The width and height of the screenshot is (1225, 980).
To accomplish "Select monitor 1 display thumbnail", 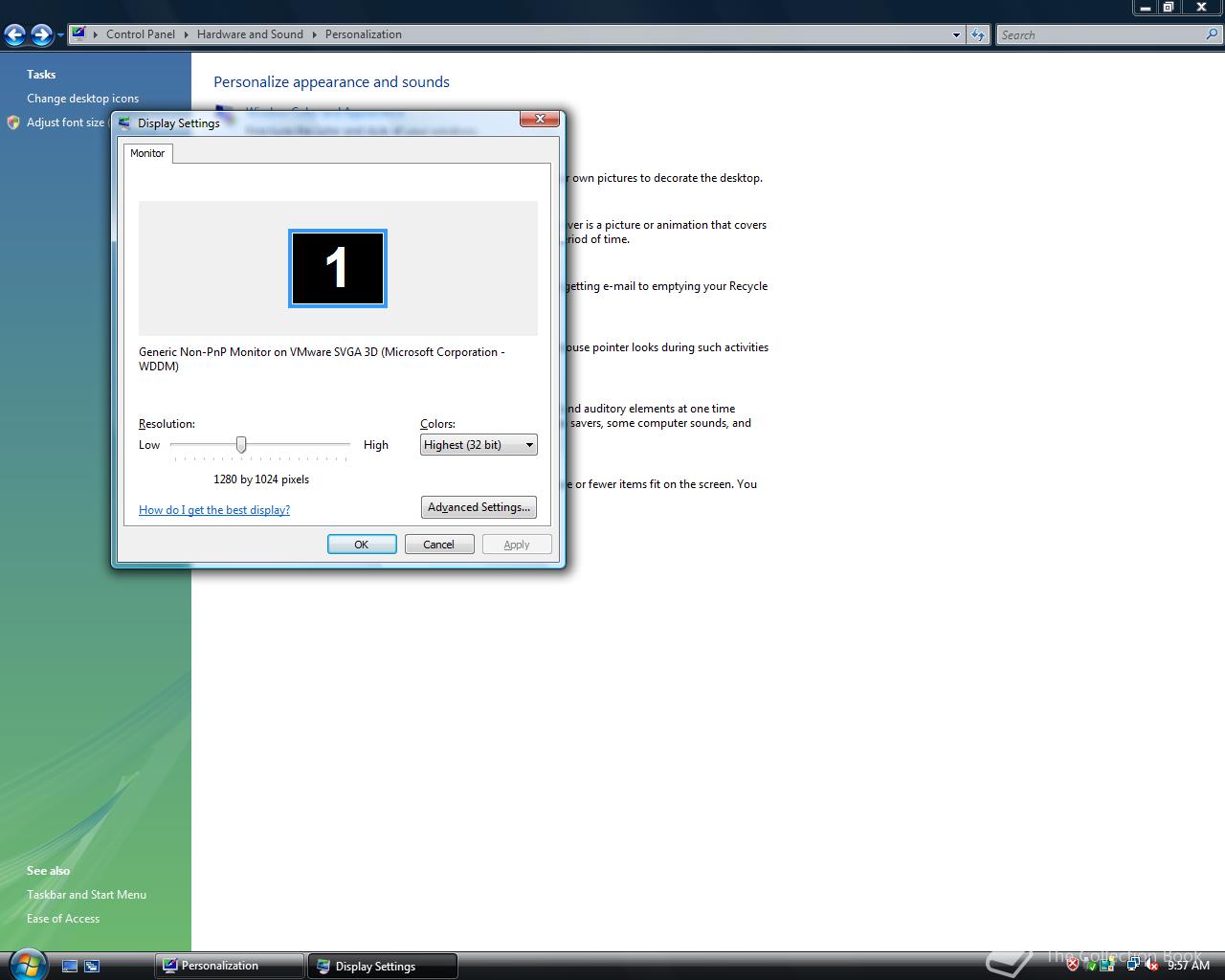I will 338,269.
